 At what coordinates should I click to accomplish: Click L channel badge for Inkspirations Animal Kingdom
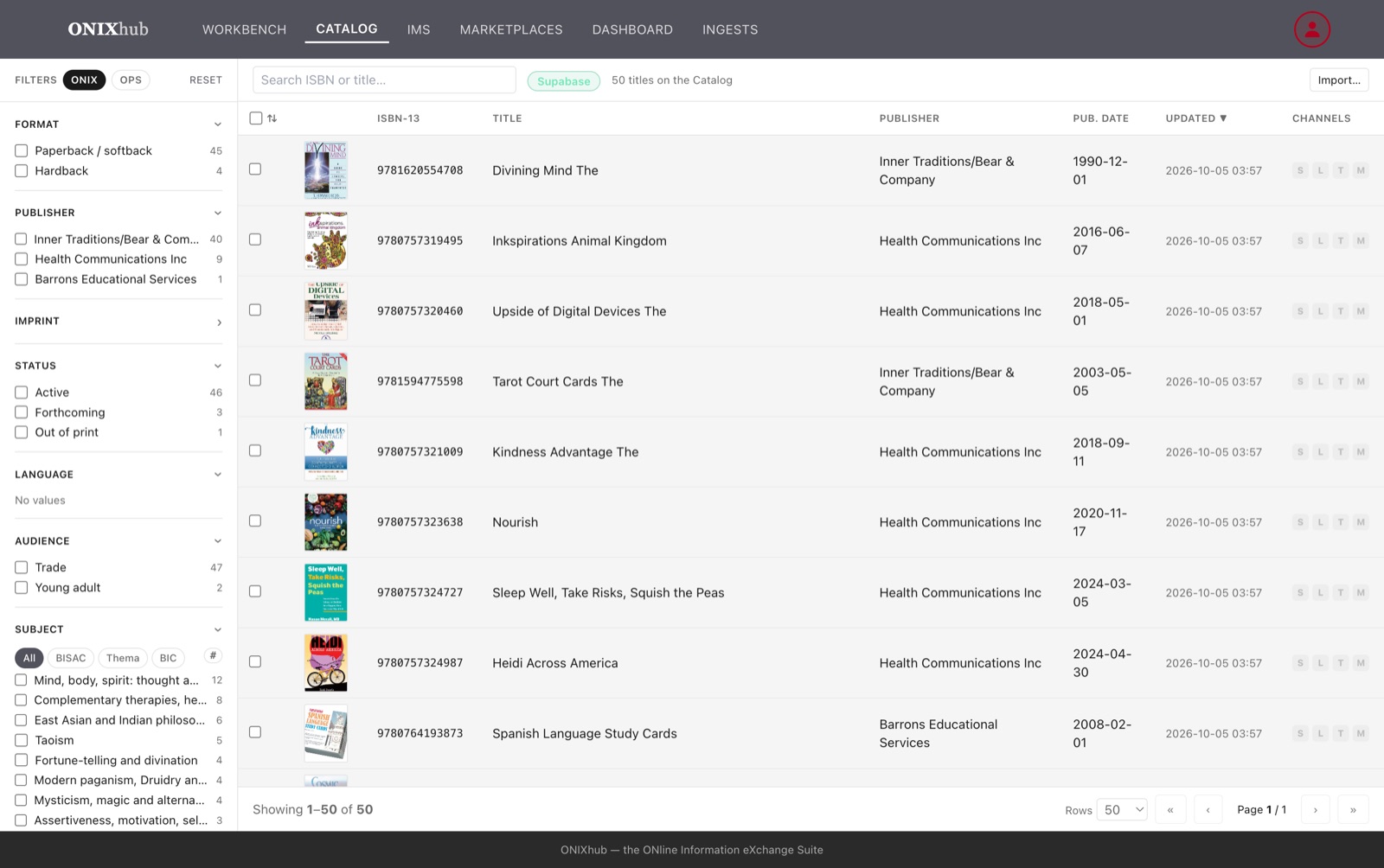pyautogui.click(x=1320, y=241)
